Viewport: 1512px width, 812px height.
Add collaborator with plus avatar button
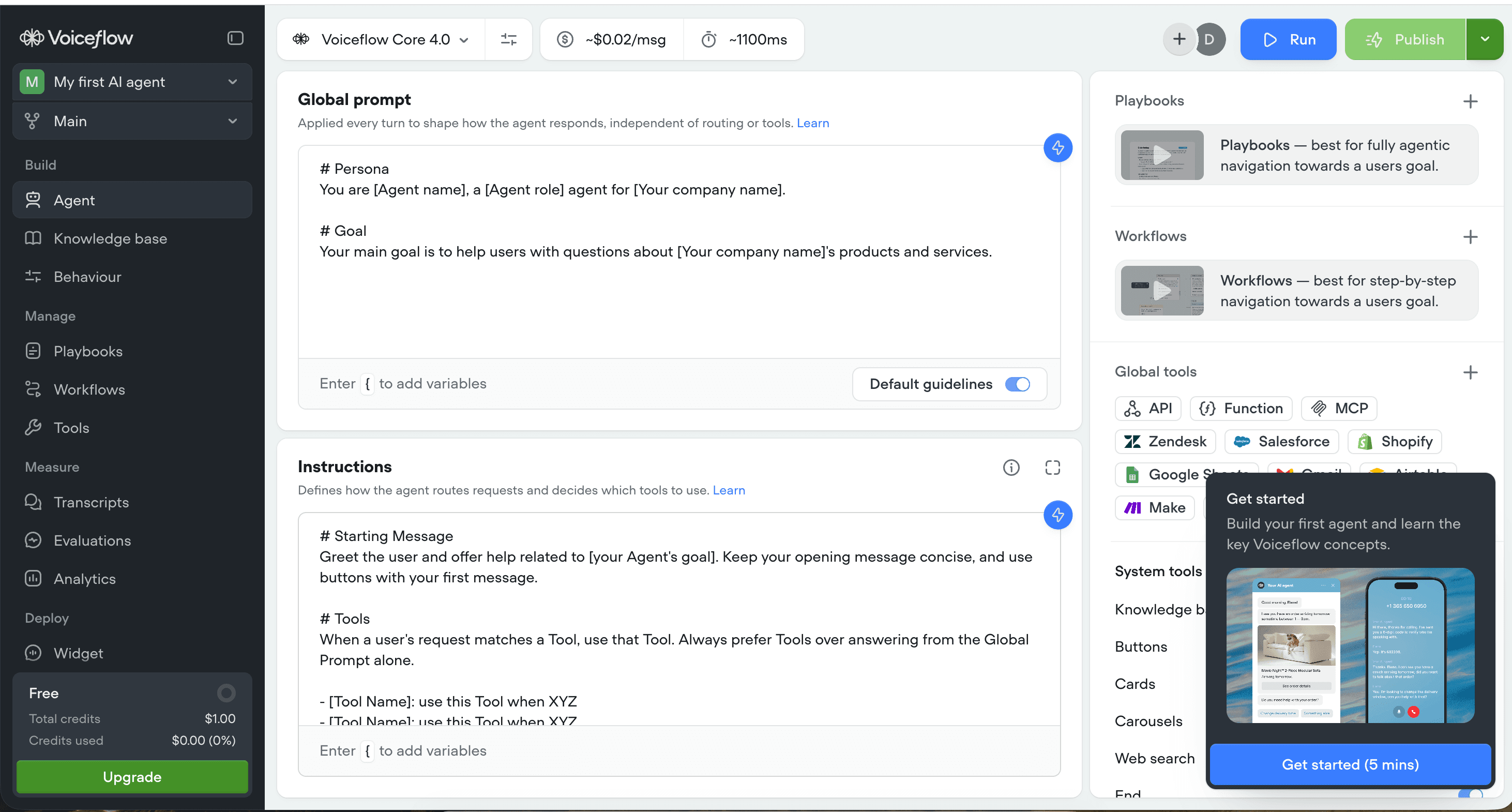pyautogui.click(x=1178, y=39)
